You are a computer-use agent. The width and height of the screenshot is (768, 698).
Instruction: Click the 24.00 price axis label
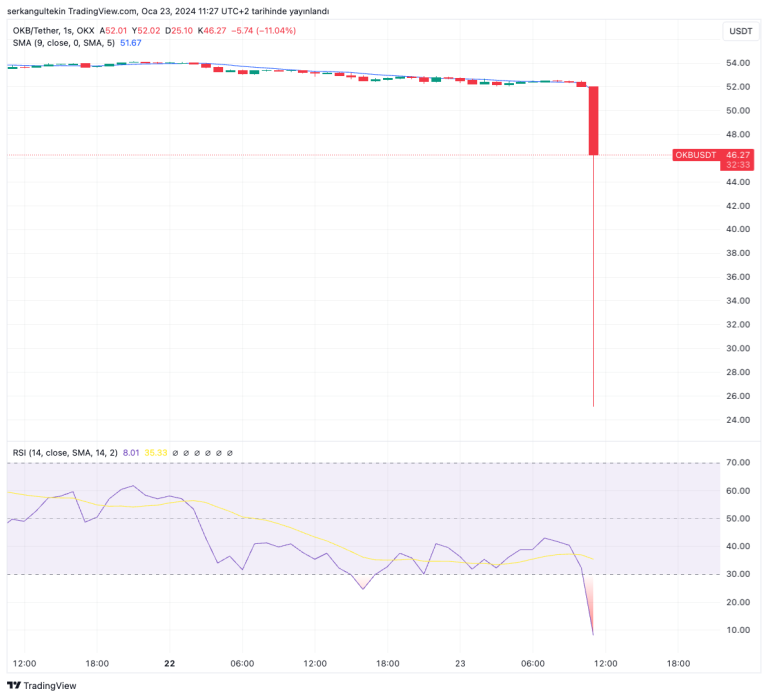(738, 420)
